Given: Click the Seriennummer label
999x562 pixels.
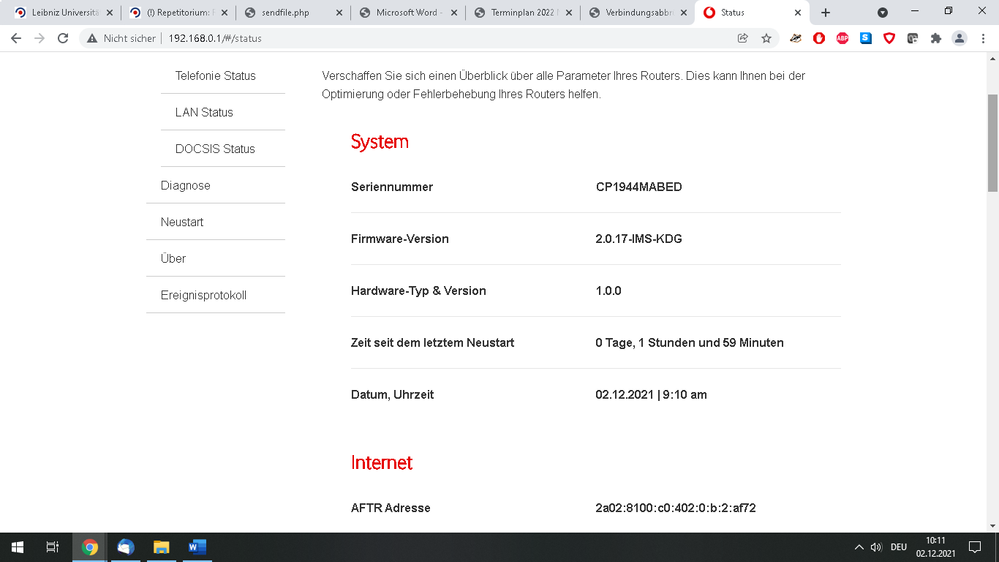Looking at the screenshot, I should point(392,187).
